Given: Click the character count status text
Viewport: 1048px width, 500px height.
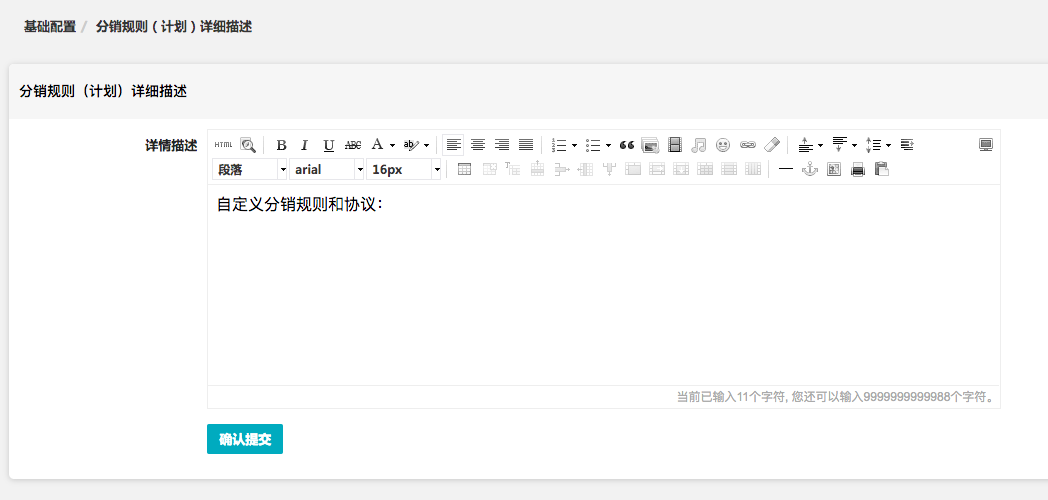Looking at the screenshot, I should pos(835,397).
